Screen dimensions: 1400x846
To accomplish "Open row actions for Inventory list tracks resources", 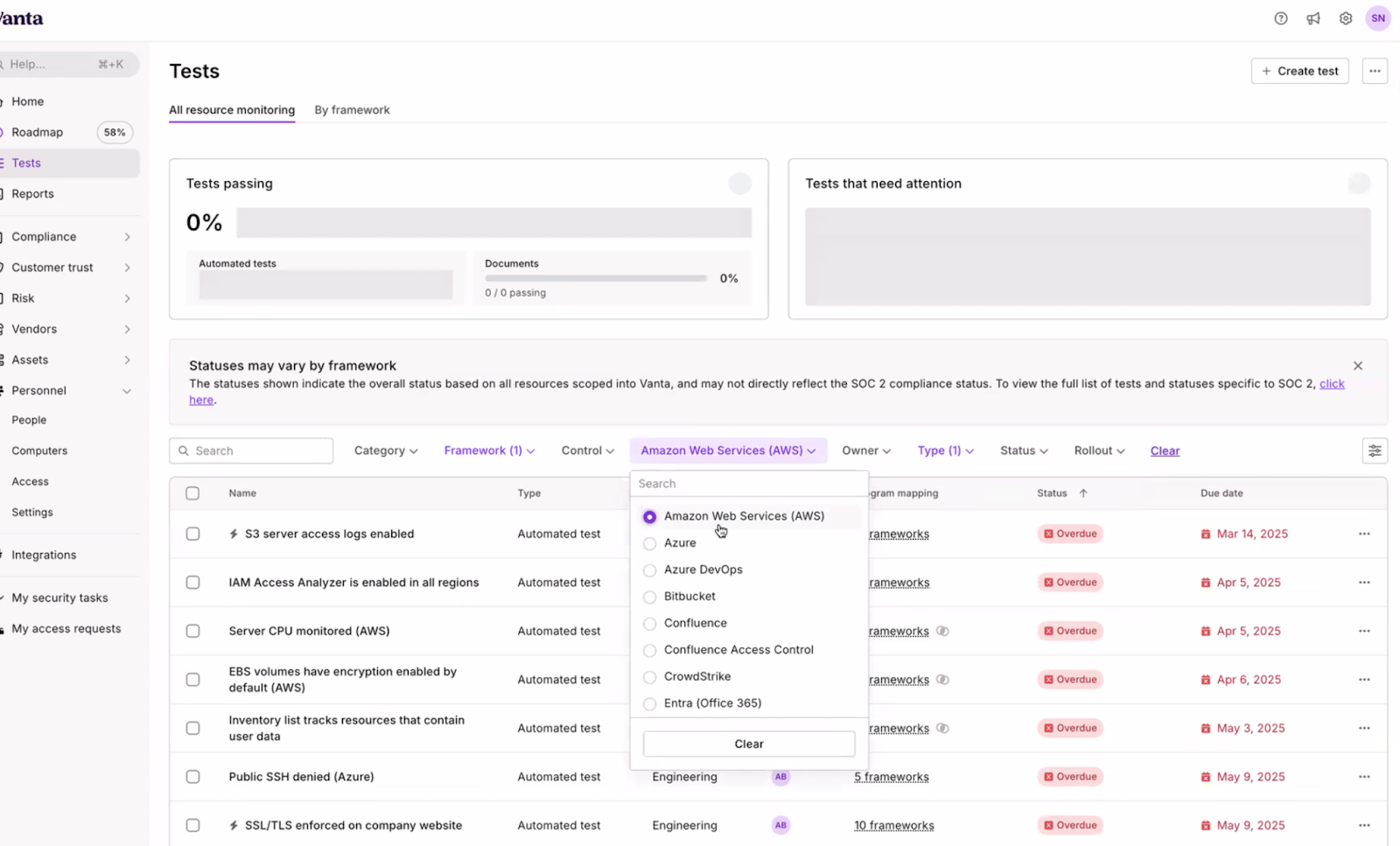I will [x=1364, y=728].
